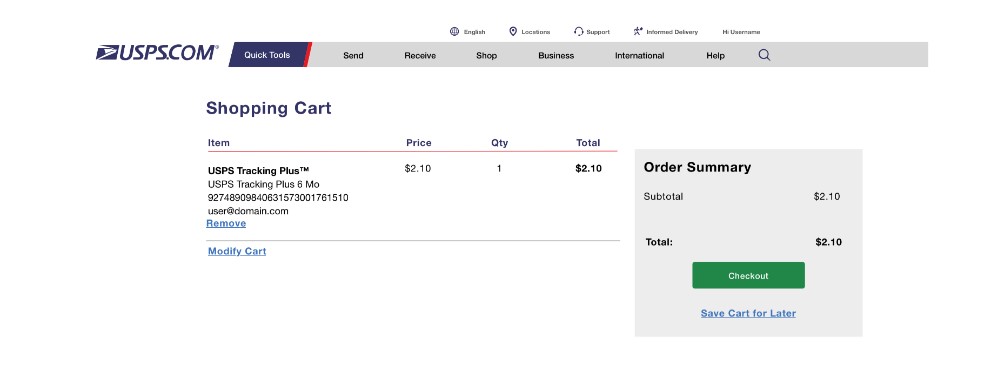This screenshot has width=998, height=389.
Task: Click the Hi Username account link
Action: point(741,32)
